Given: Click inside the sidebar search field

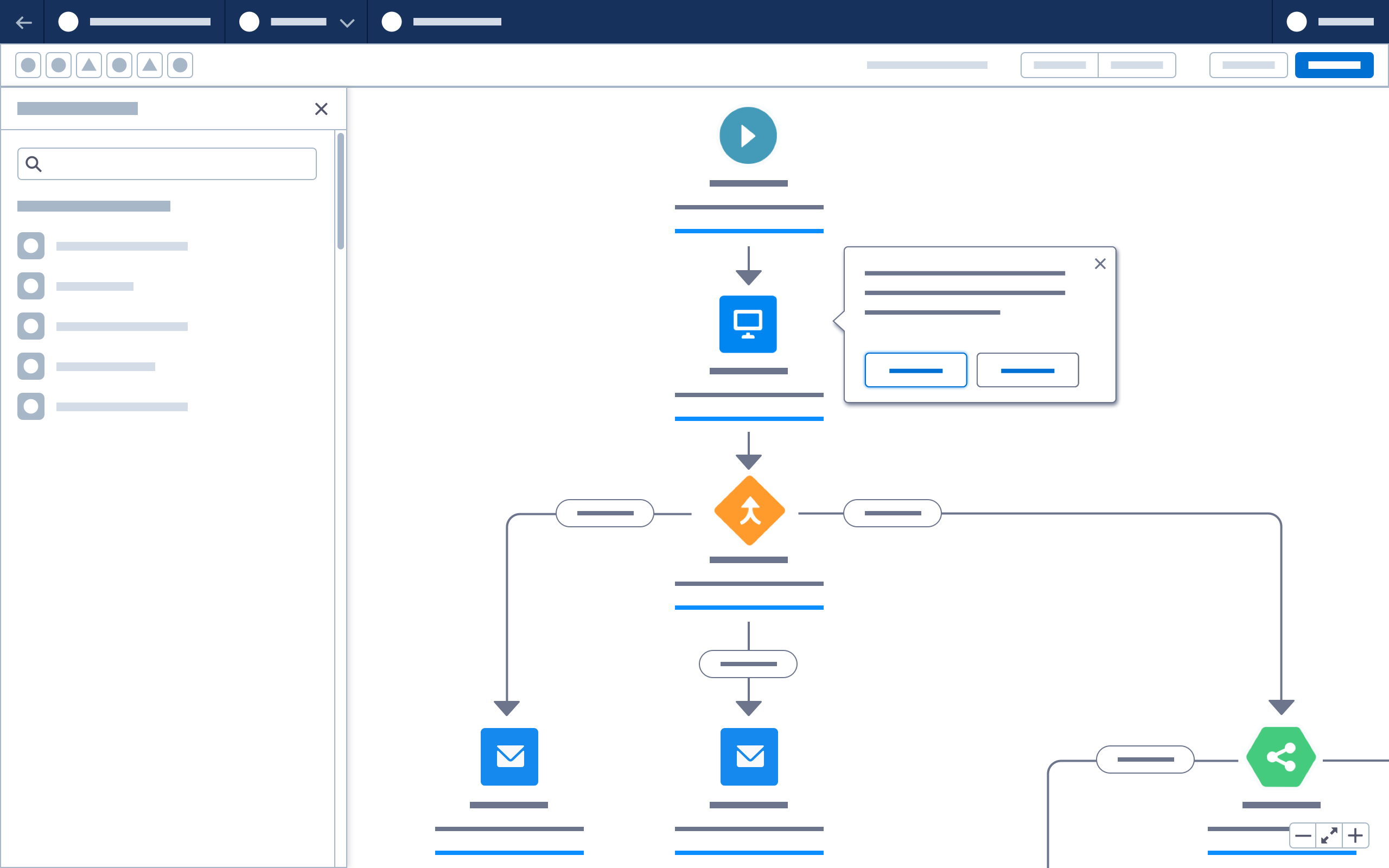Looking at the screenshot, I should click(x=167, y=164).
